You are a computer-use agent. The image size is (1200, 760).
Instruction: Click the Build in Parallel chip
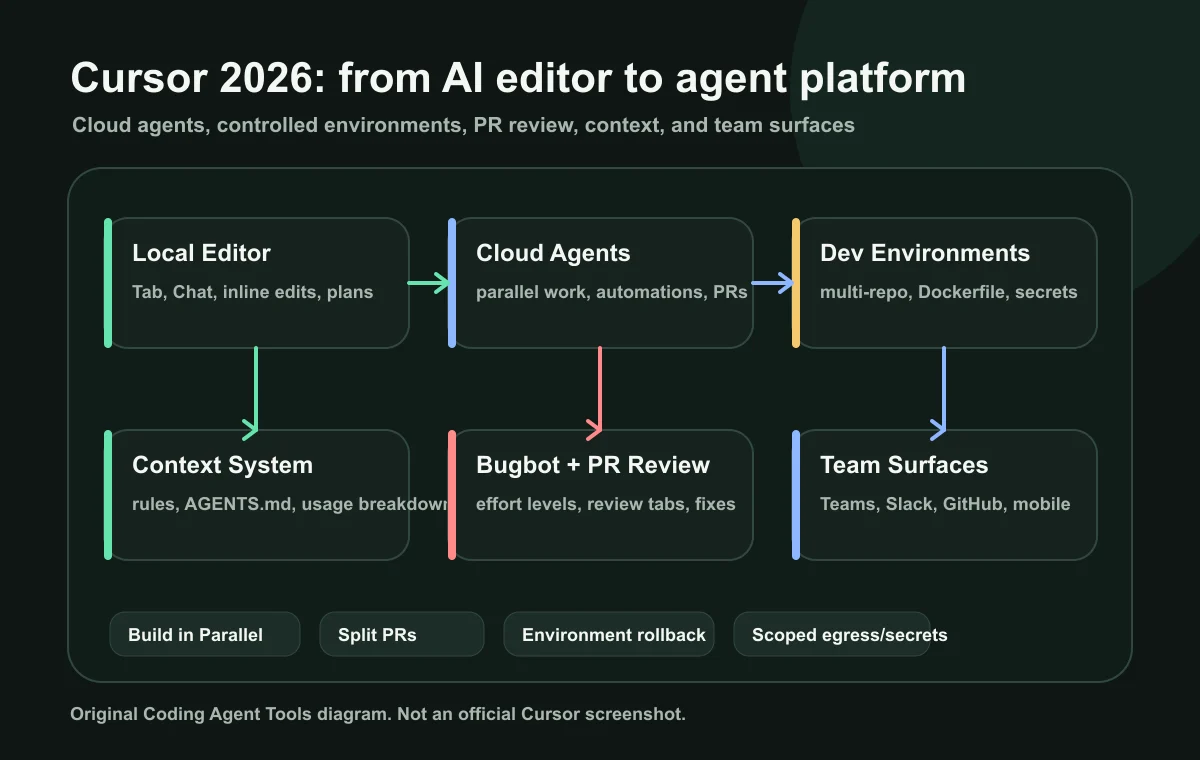[x=205, y=634]
